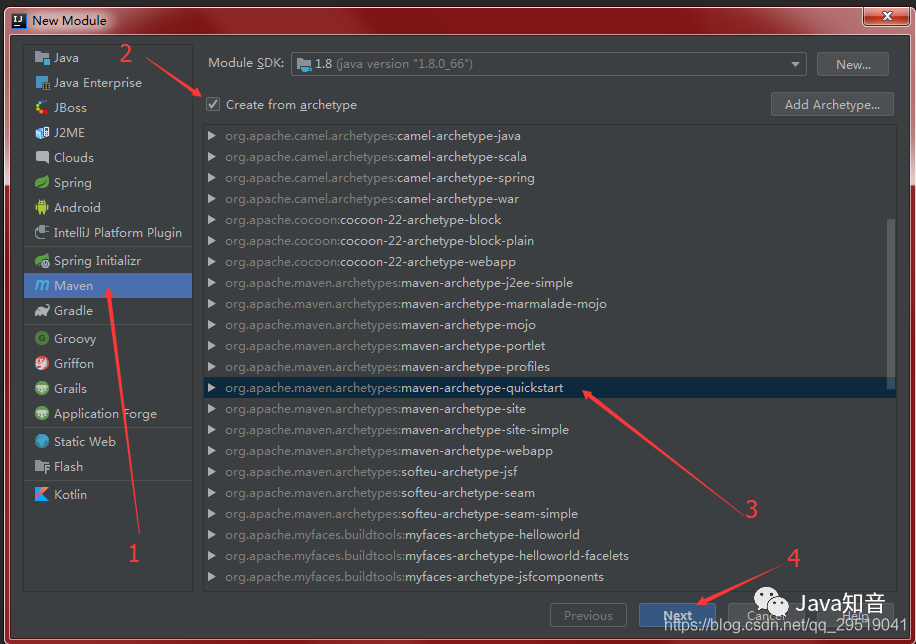Select maven-archetype-mojo row
This screenshot has width=916, height=644.
[549, 325]
